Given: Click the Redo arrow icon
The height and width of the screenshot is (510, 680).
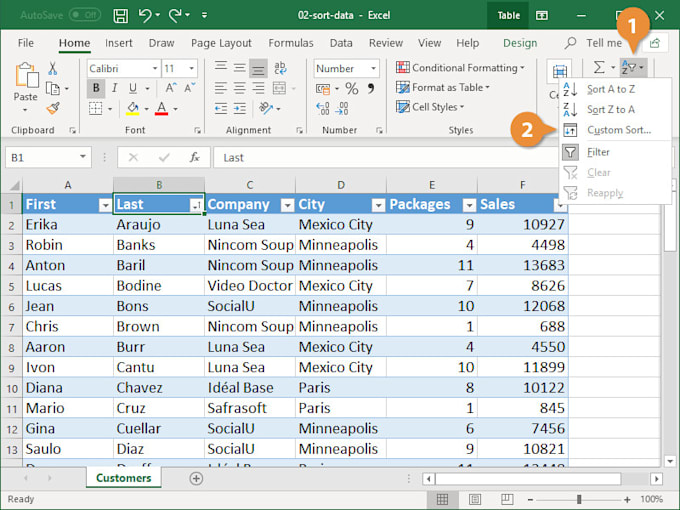Looking at the screenshot, I should coord(175,16).
